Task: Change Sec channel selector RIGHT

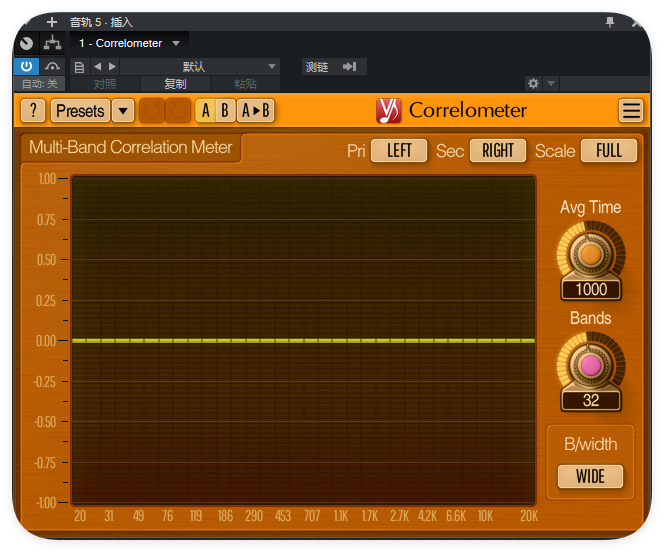Action: click(x=498, y=151)
